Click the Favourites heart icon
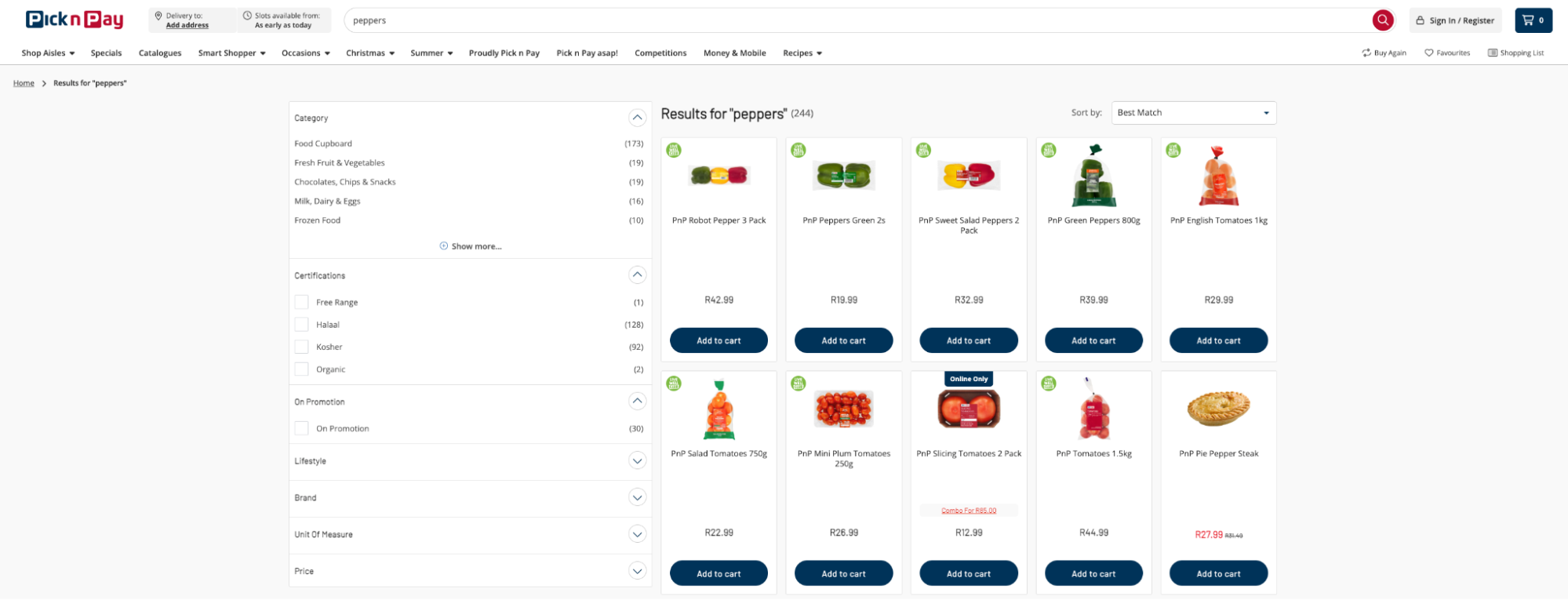Viewport: 1568px width, 600px height. click(1429, 53)
